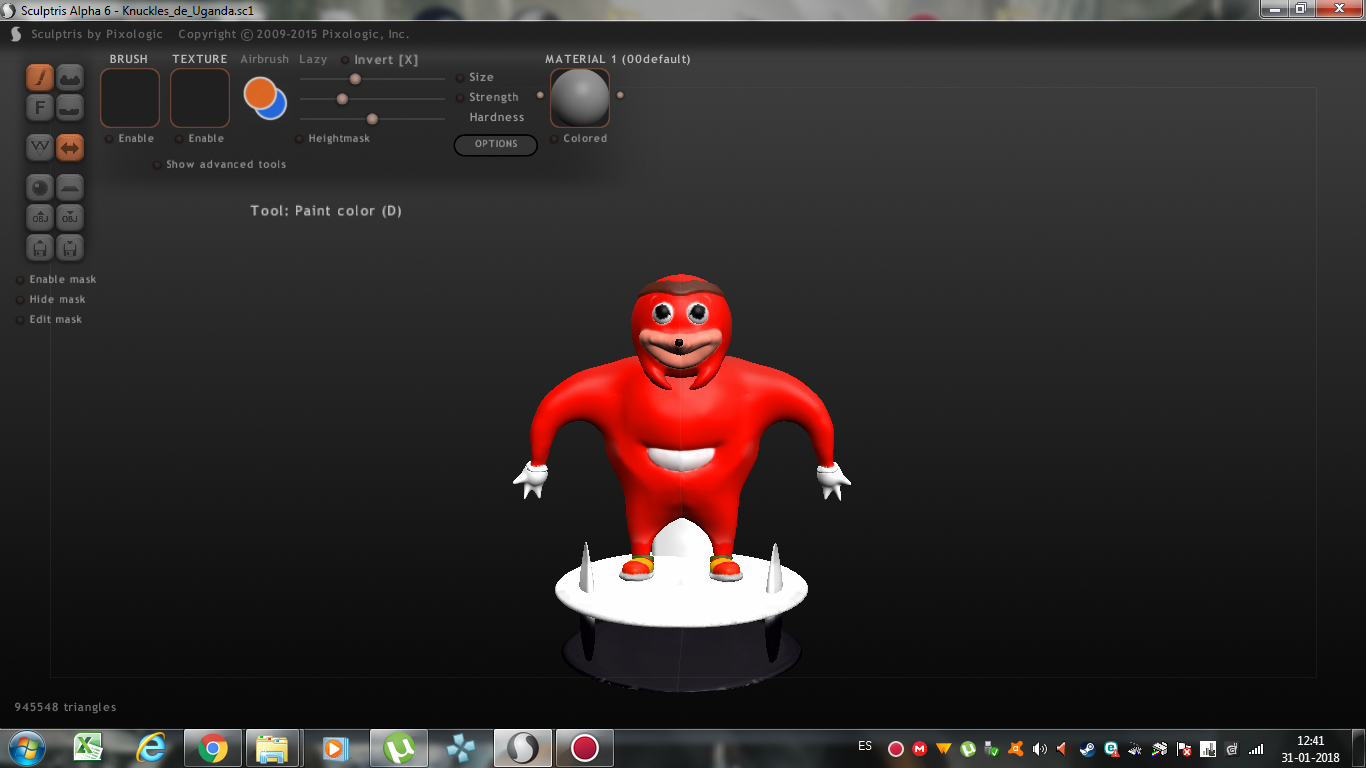
Task: Open the PPSSPP controller icon in taskbar
Action: coord(461,747)
